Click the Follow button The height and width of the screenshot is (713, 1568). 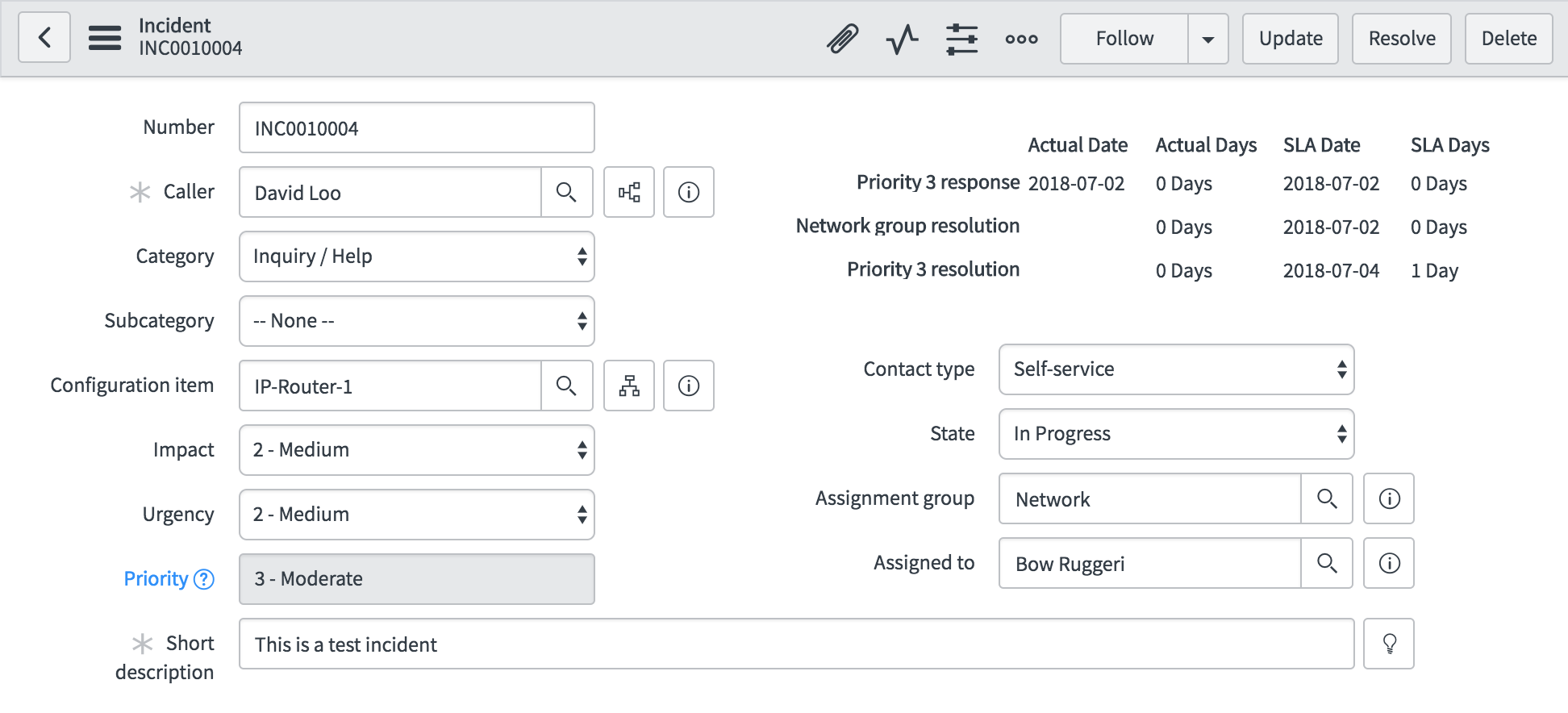coord(1124,38)
